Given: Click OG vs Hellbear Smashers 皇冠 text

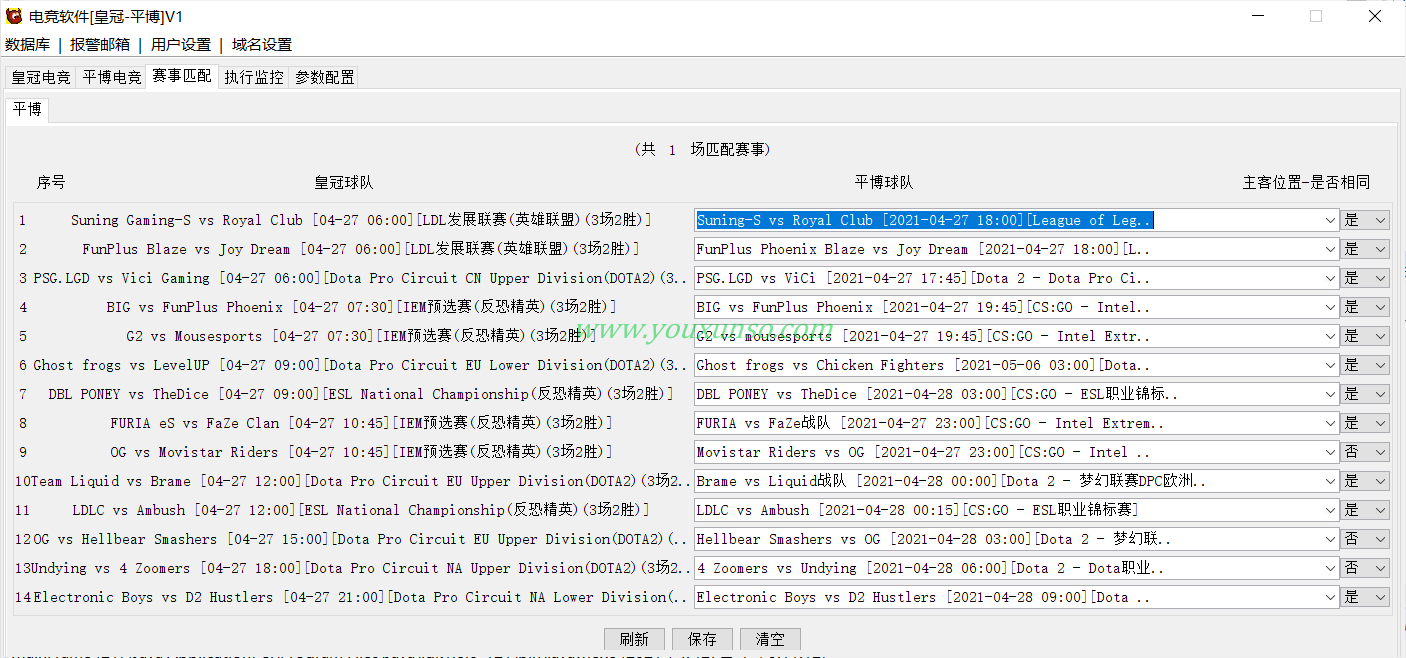Looking at the screenshot, I should coord(361,539).
